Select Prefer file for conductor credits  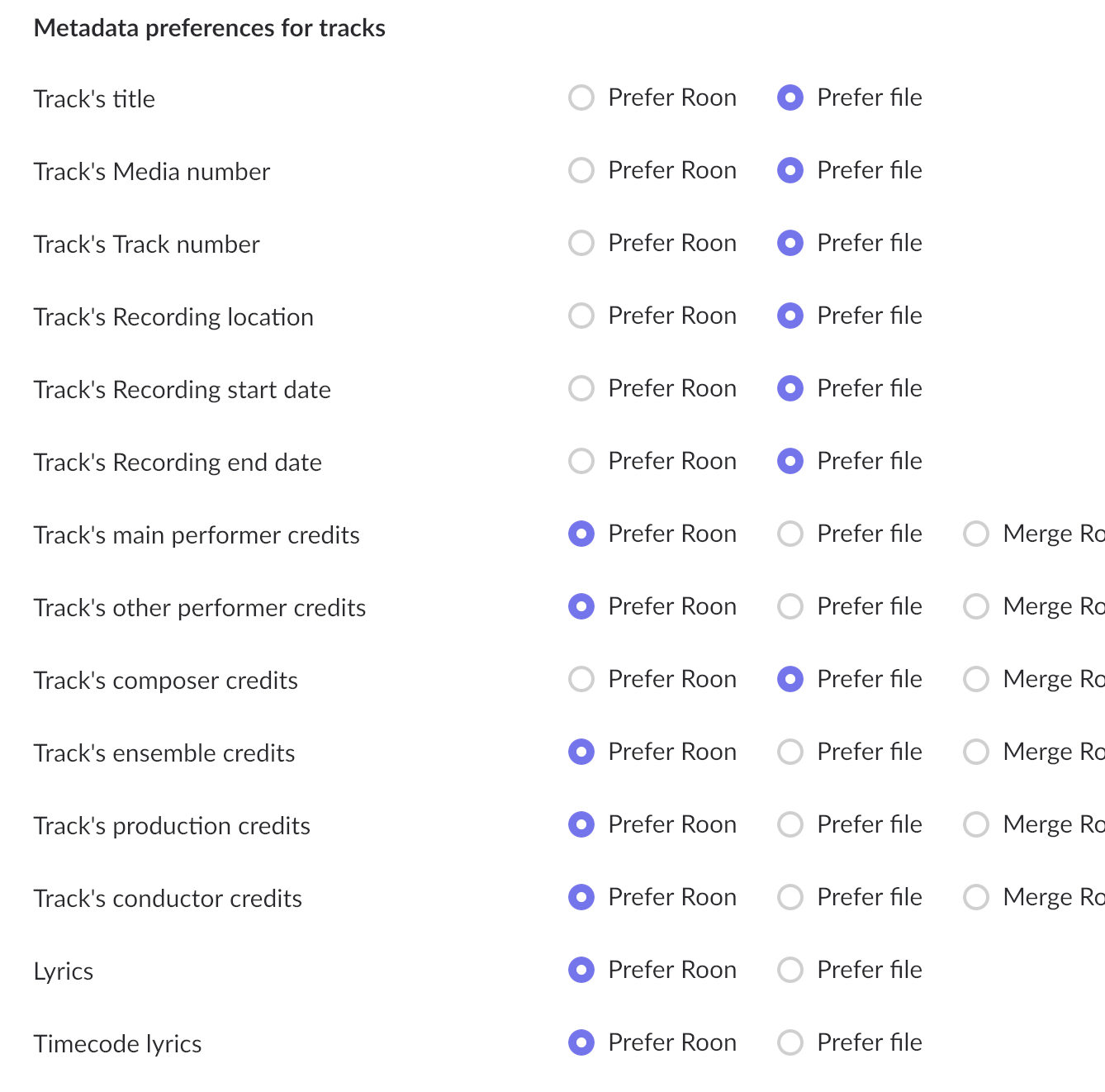pos(790,897)
